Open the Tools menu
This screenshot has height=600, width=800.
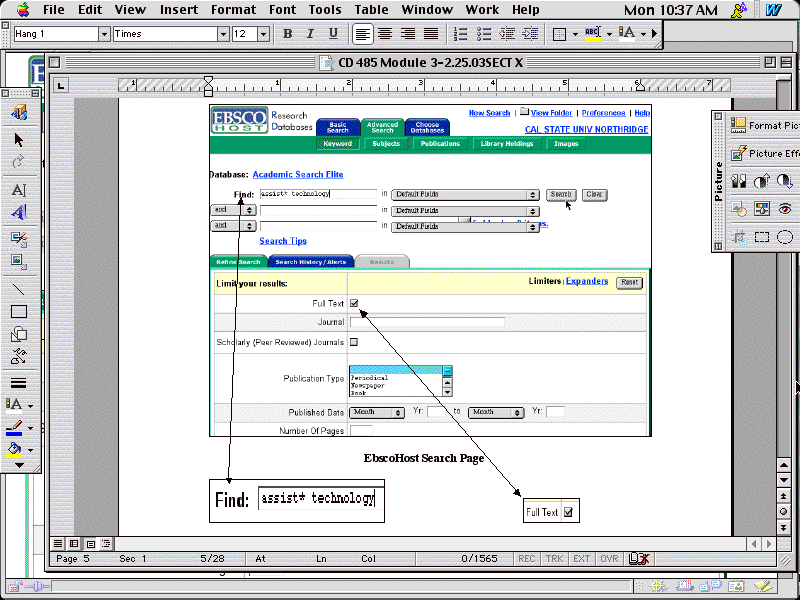[x=325, y=10]
